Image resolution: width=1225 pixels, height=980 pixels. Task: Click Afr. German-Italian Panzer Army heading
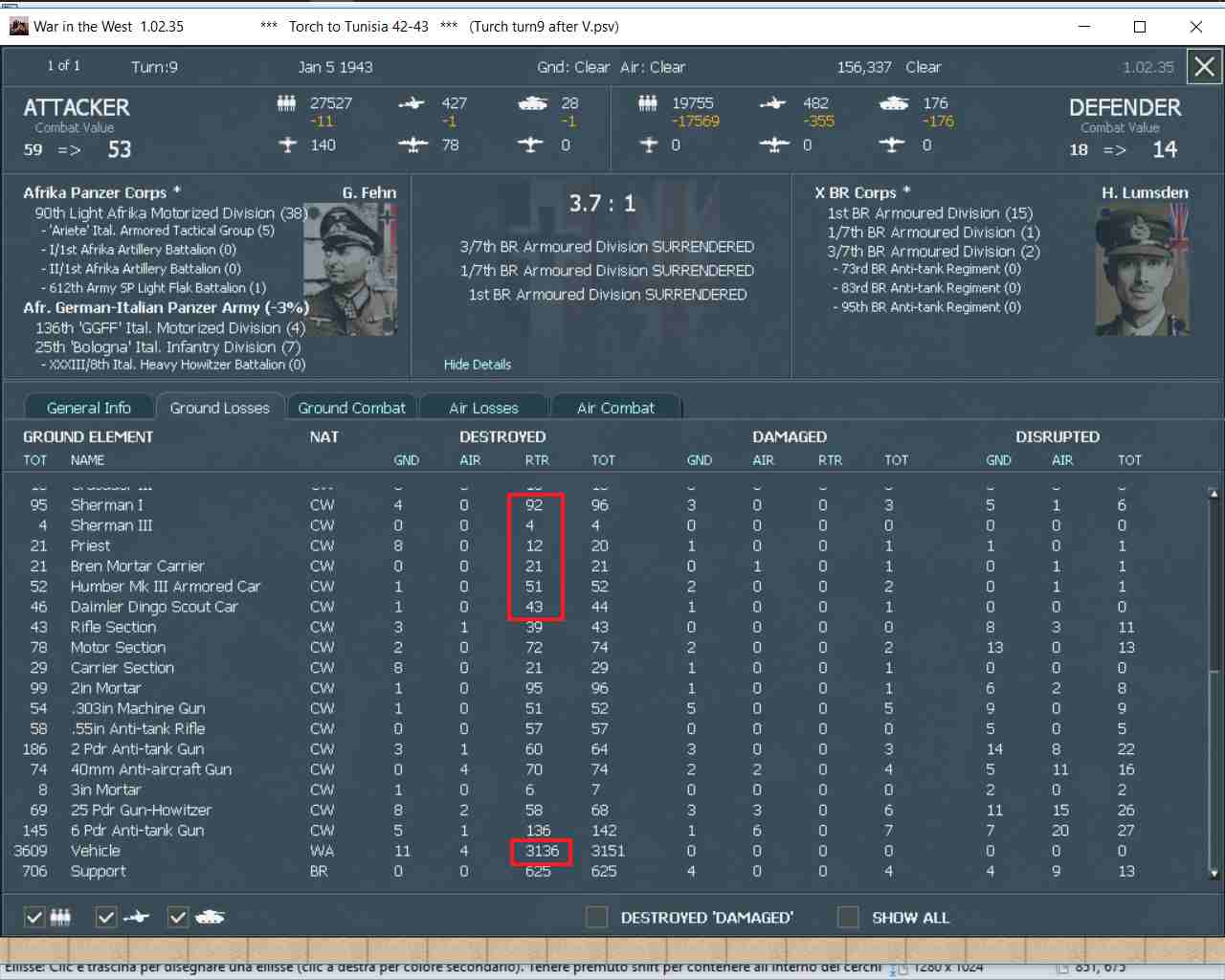166,307
